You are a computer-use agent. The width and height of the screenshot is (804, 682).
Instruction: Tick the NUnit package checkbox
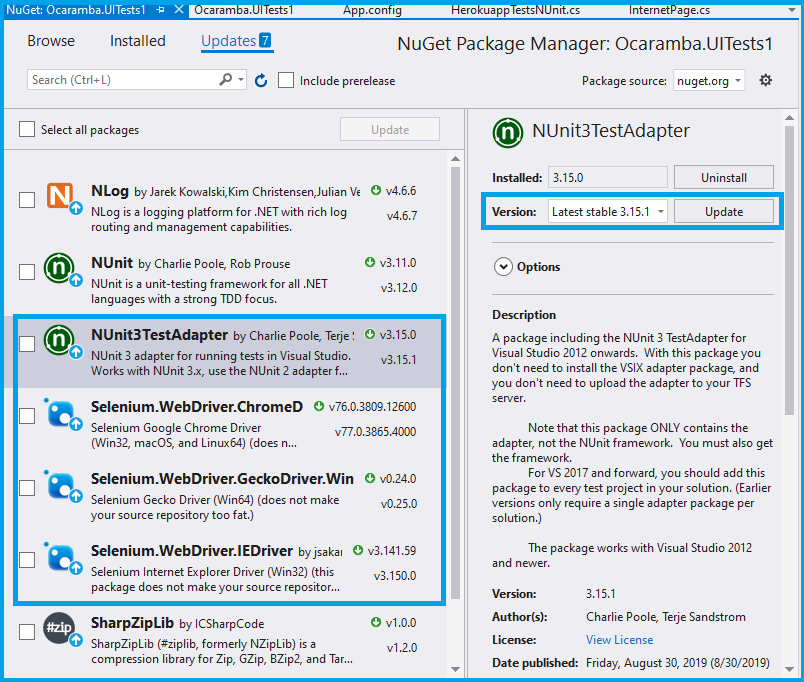(27, 272)
